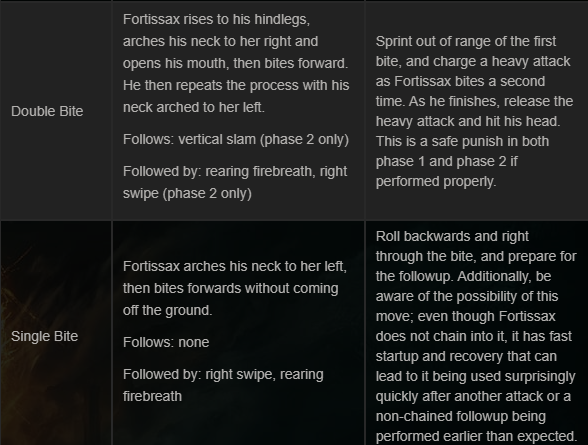The image size is (588, 445).
Task: Click the phrase 'startup and recovery that can'
Action: click(466, 356)
